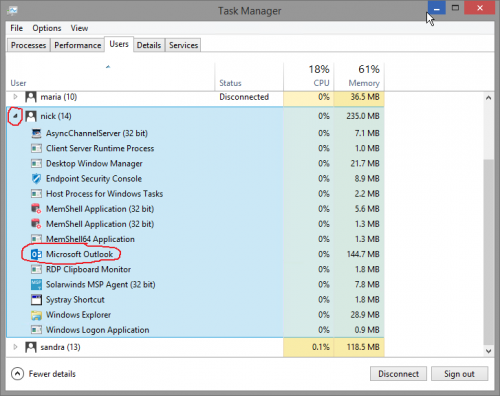
Task: Click the RDP Clipboard Monitor icon
Action: (36, 269)
